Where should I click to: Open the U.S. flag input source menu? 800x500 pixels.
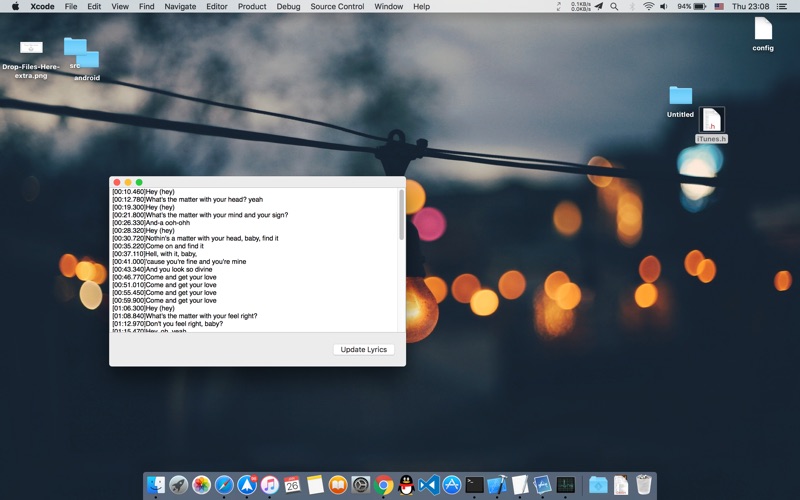coord(719,7)
